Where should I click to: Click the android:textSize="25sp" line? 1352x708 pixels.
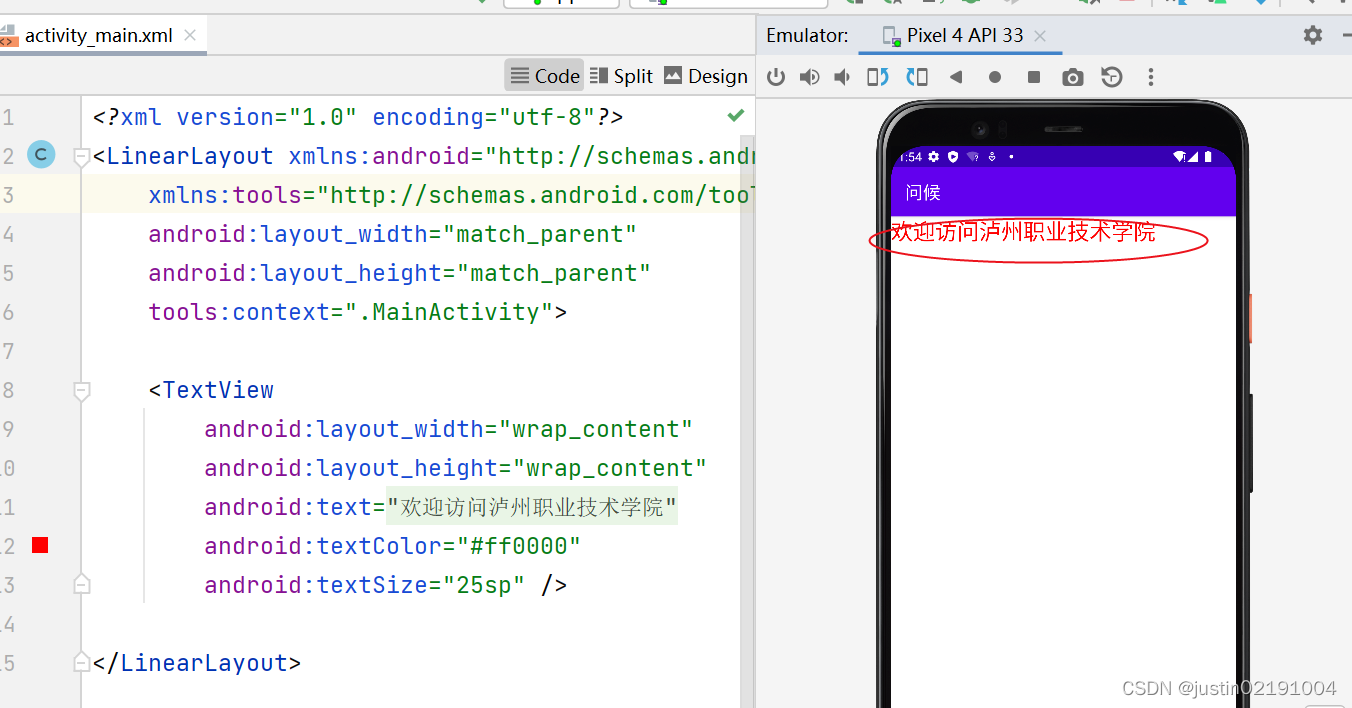point(386,585)
